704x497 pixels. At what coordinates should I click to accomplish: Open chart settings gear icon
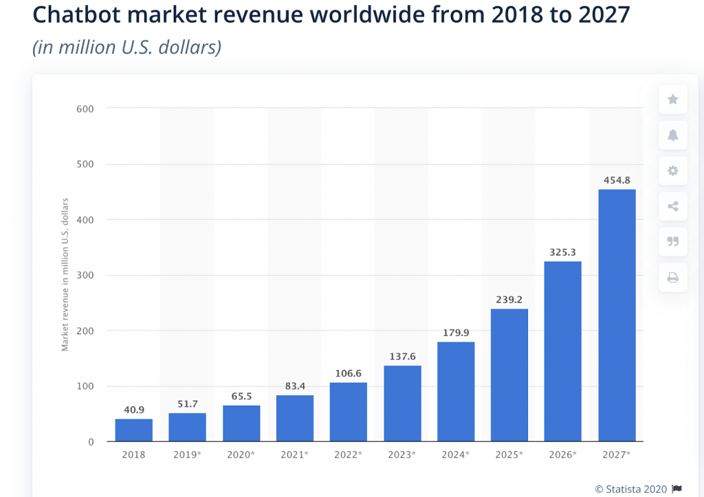[673, 171]
